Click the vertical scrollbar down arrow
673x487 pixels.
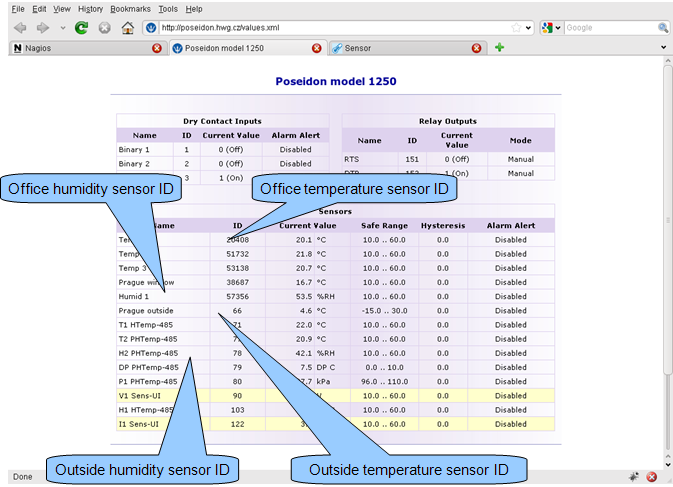point(667,465)
